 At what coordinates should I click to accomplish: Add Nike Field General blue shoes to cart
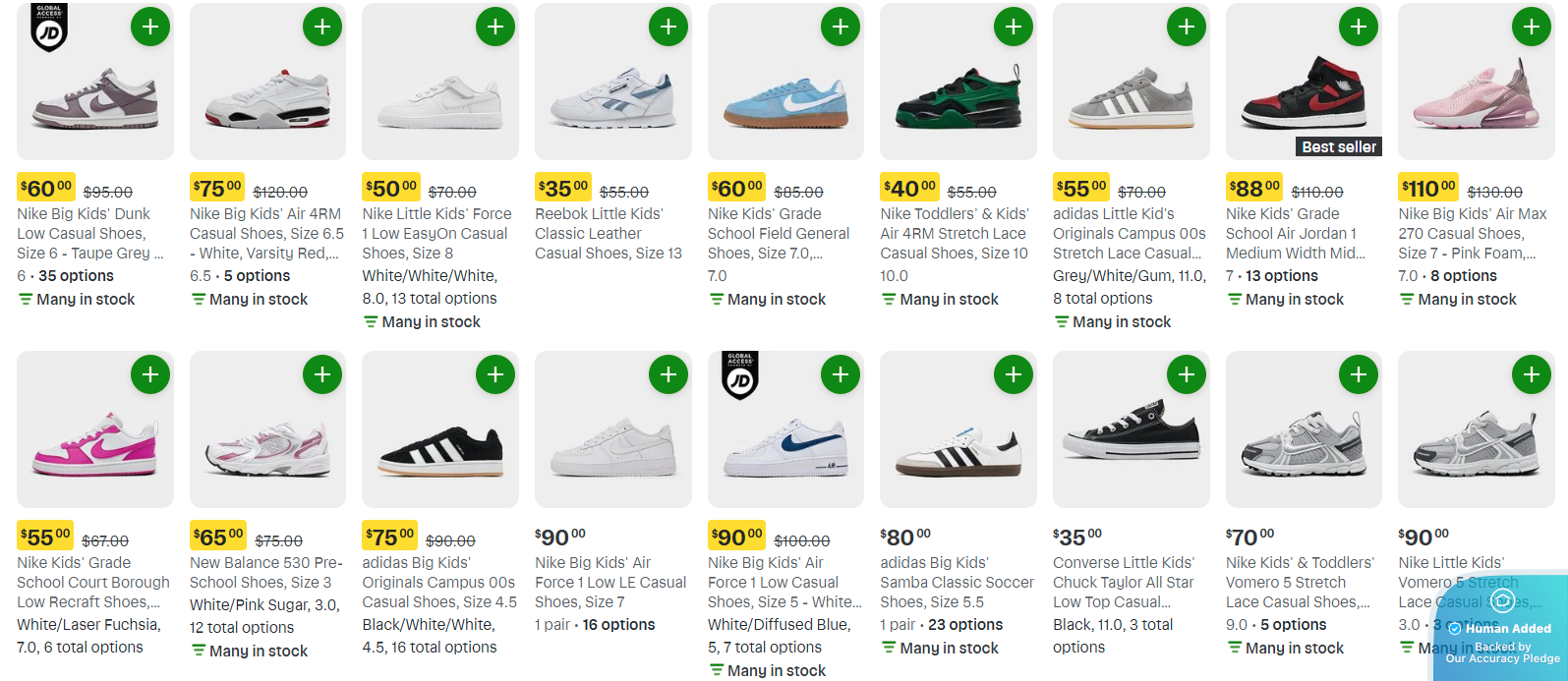click(841, 27)
